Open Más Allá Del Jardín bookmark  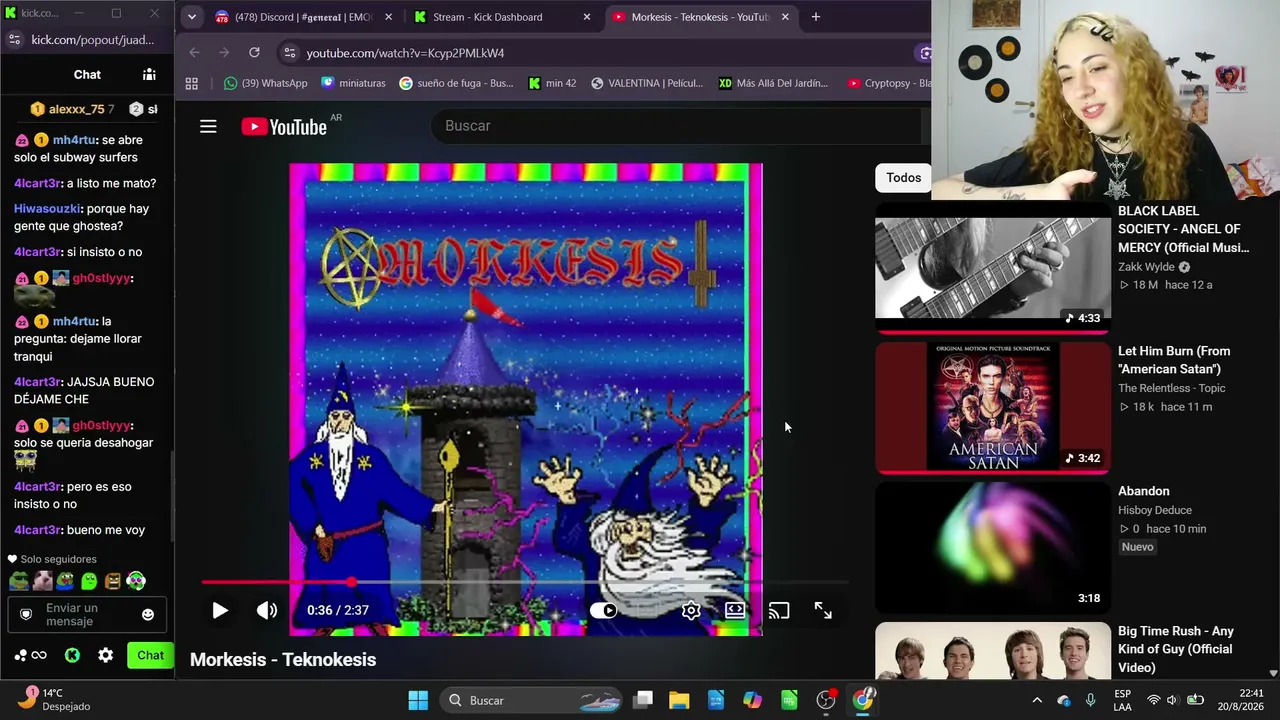[773, 84]
